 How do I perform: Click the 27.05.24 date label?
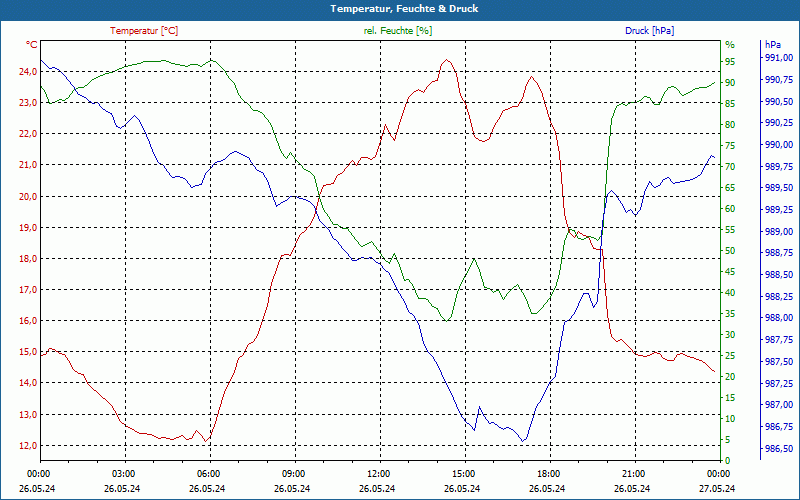click(x=718, y=488)
